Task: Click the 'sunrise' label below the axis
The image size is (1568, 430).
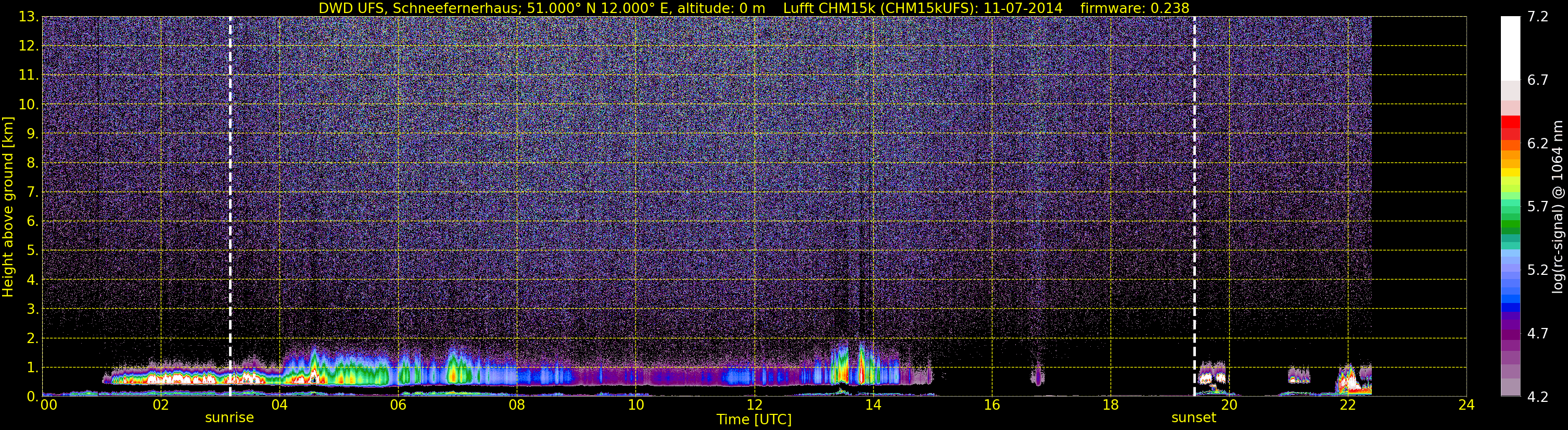Action: pyautogui.click(x=230, y=418)
